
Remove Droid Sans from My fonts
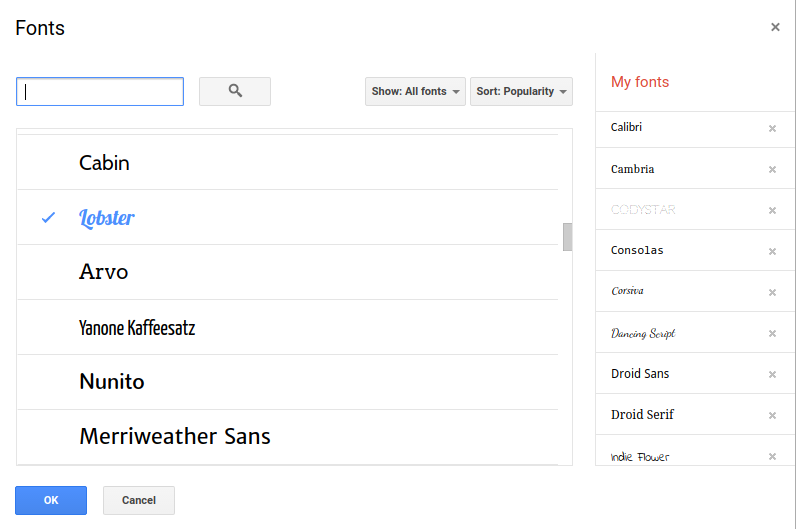pyautogui.click(x=772, y=374)
